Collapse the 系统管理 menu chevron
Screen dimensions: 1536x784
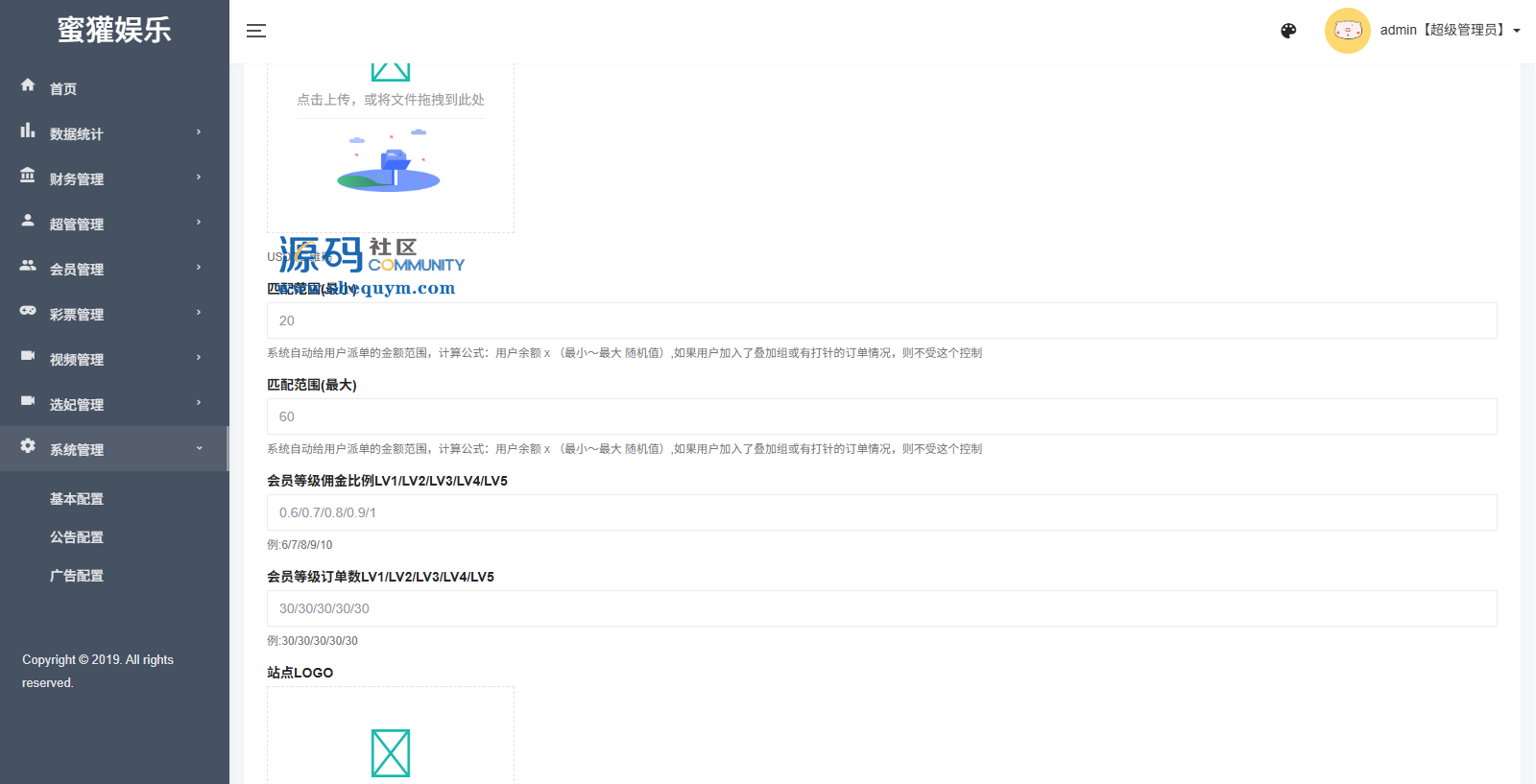pyautogui.click(x=199, y=448)
